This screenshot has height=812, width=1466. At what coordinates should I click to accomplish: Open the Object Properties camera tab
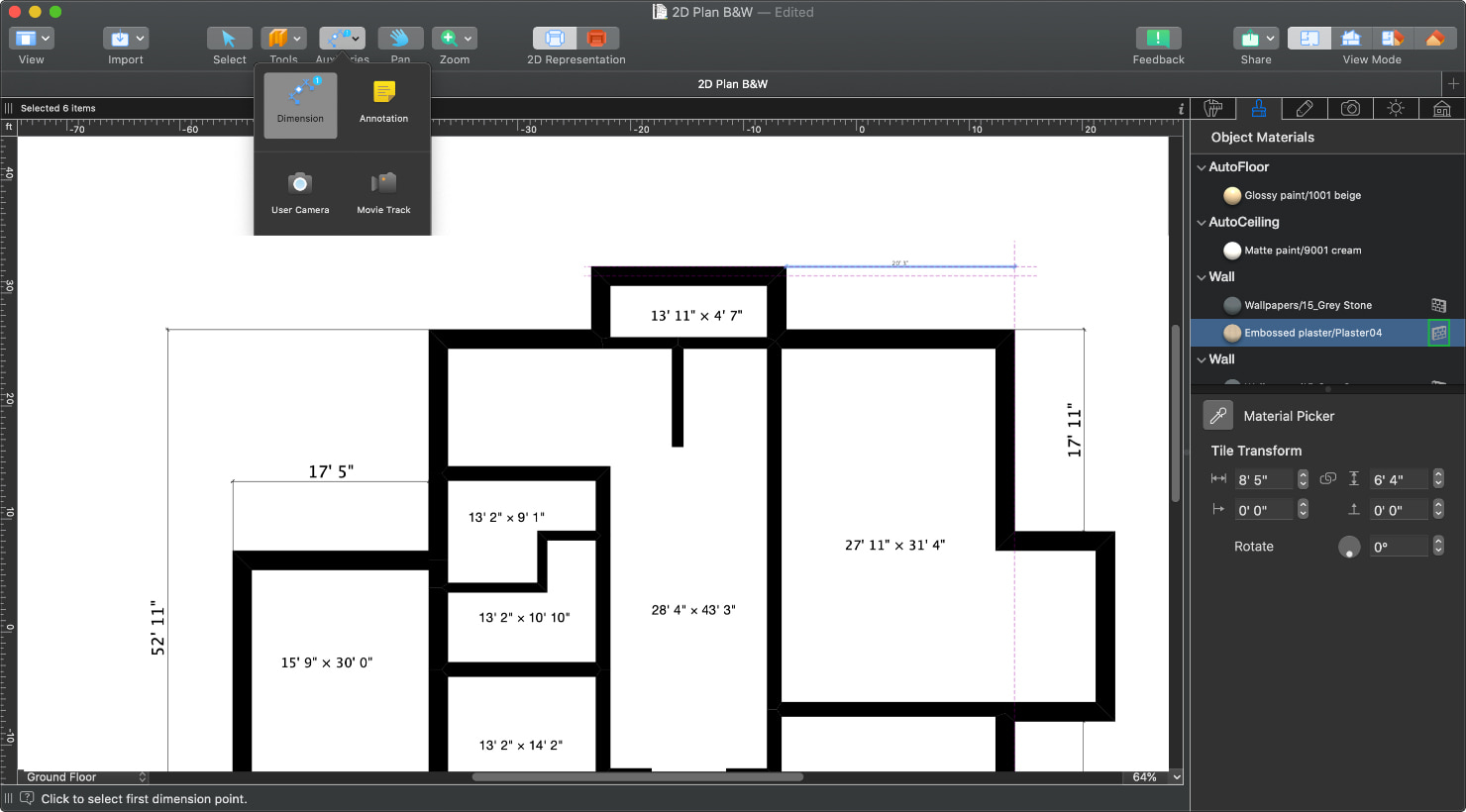pyautogui.click(x=1351, y=108)
